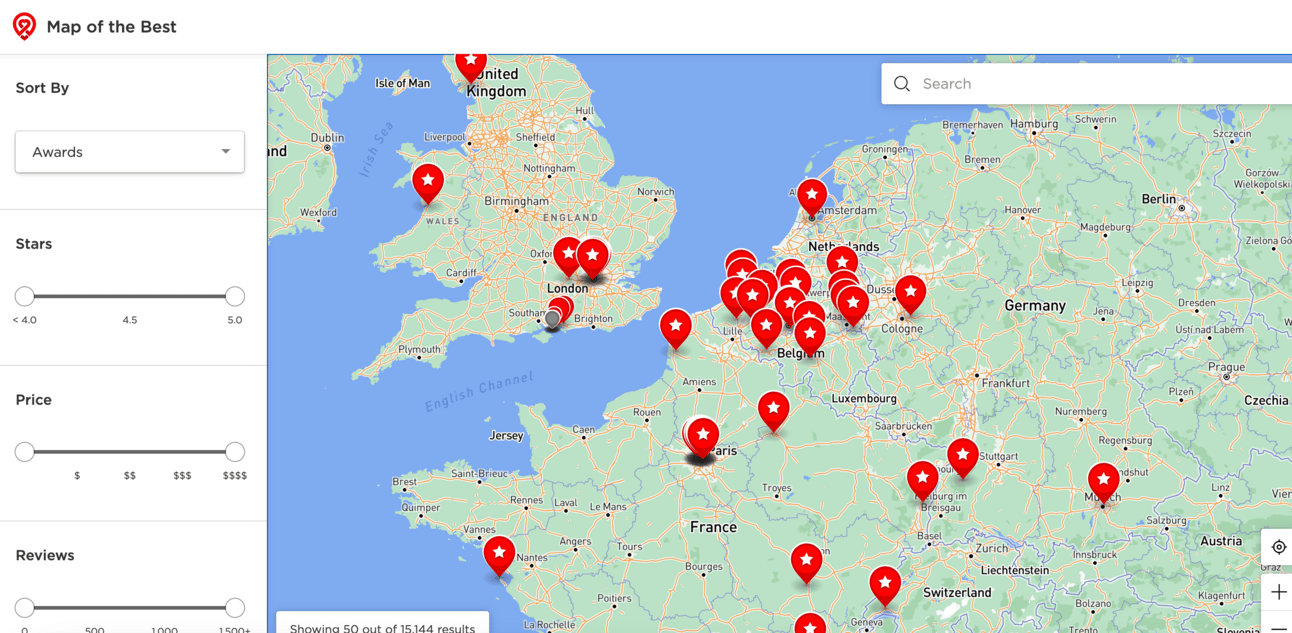Select the star pin over Munich
The image size is (1292, 633).
(1104, 483)
